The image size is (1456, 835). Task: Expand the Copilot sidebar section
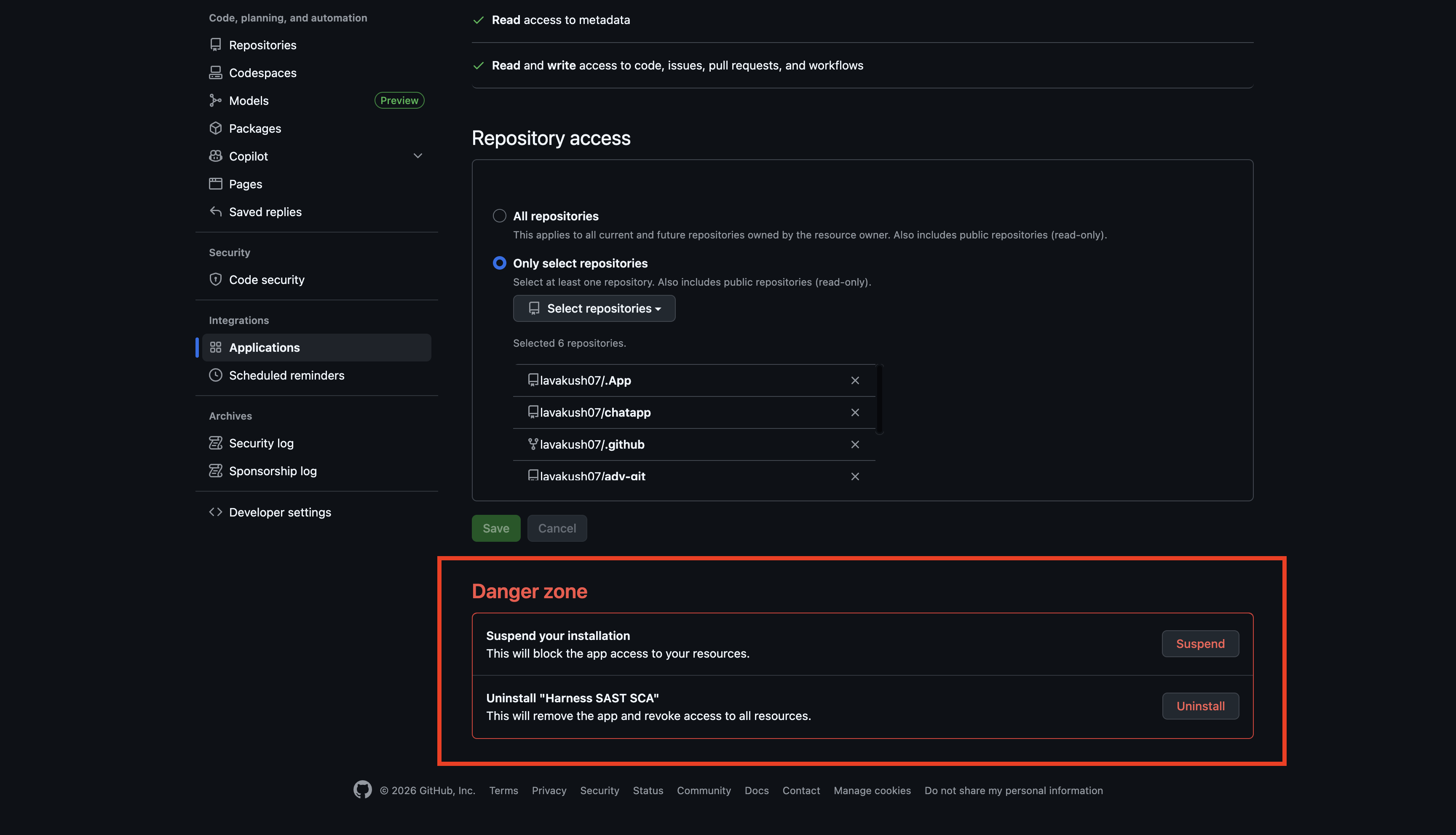418,155
